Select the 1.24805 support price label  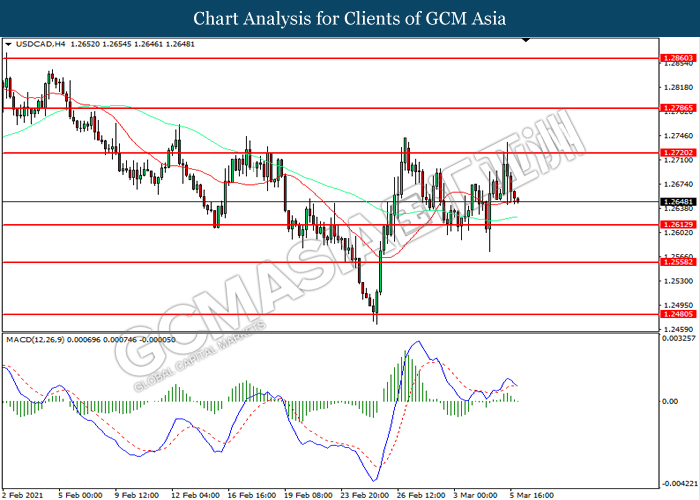678,314
